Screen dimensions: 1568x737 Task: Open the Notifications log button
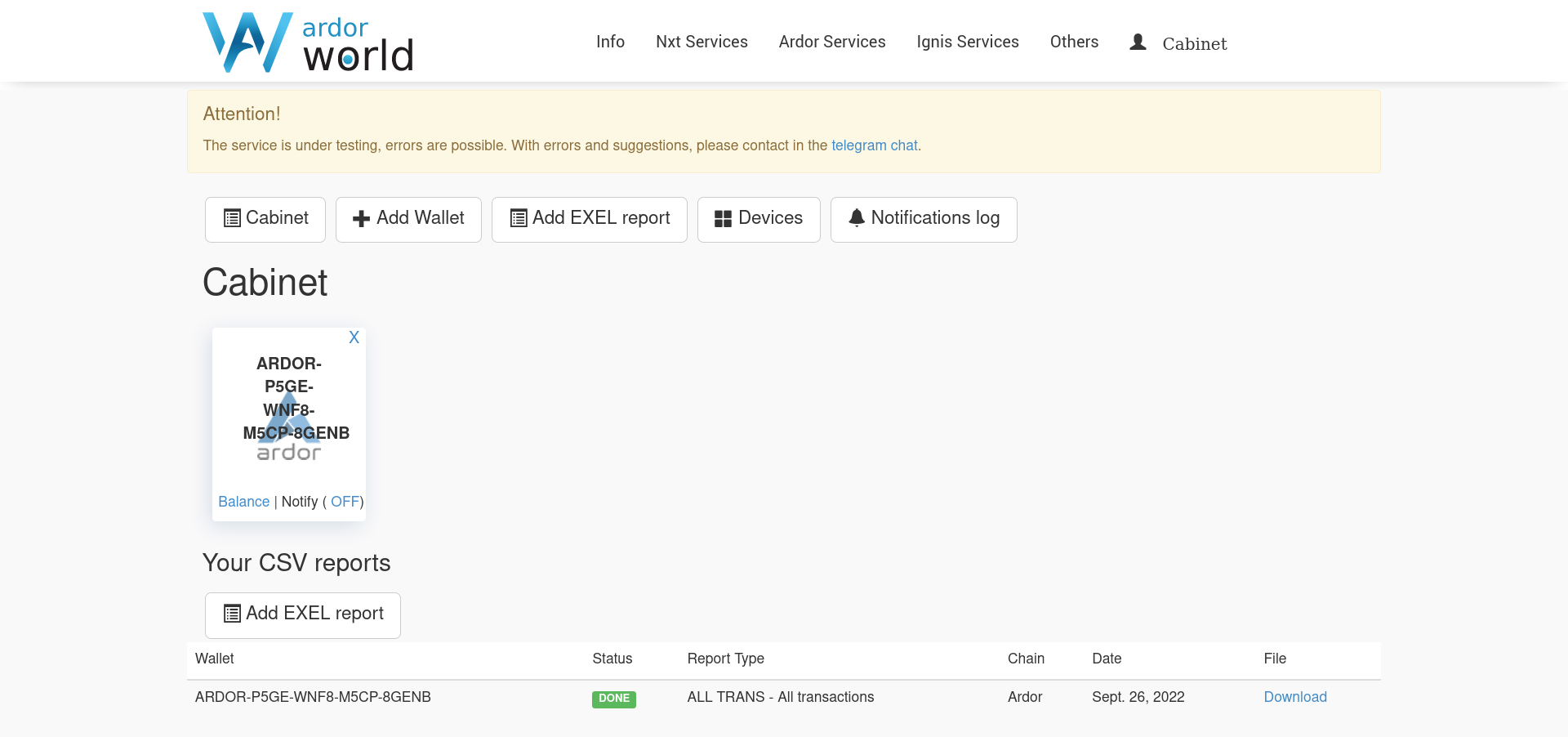[924, 220]
